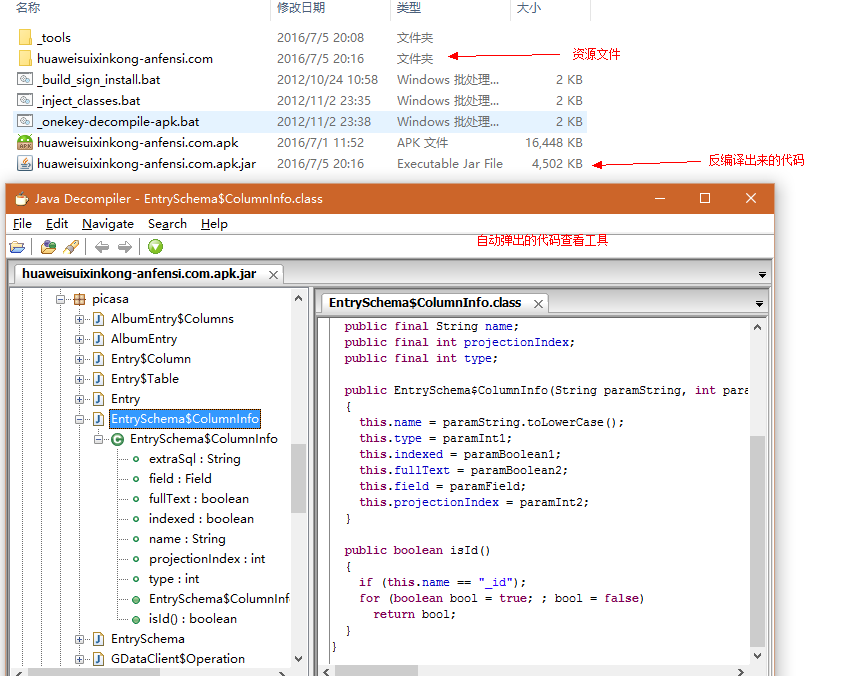848x676 pixels.
Task: Select the type : int field
Action: point(174,579)
